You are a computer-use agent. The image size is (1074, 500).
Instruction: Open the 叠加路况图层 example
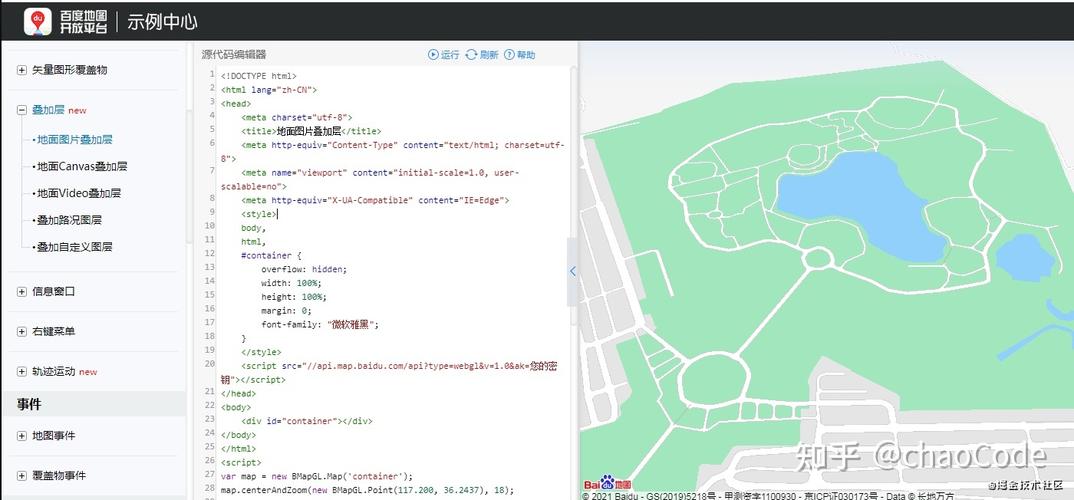[68, 220]
